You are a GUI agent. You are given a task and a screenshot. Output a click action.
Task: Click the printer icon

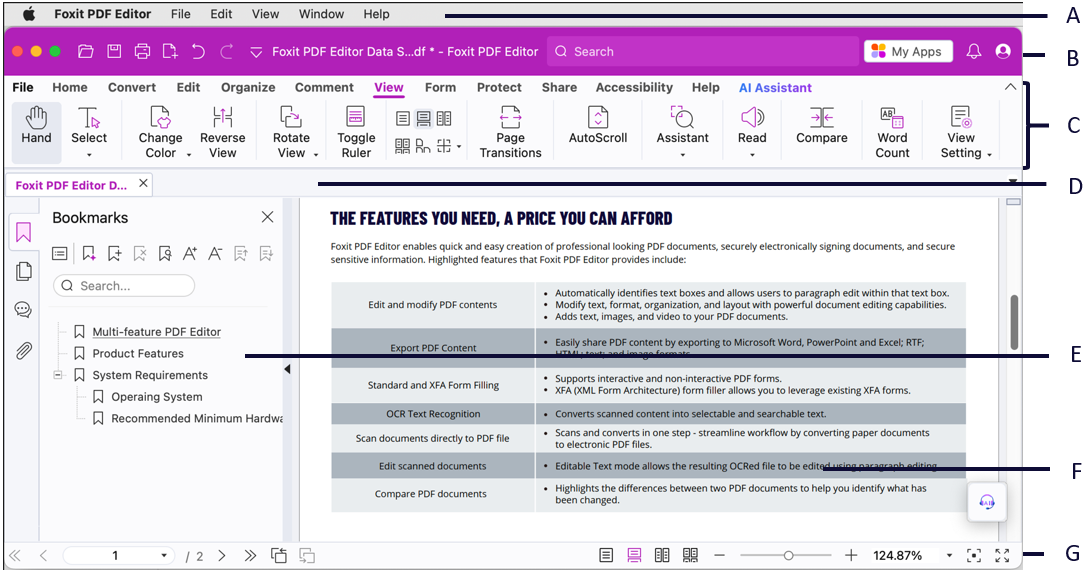143,51
